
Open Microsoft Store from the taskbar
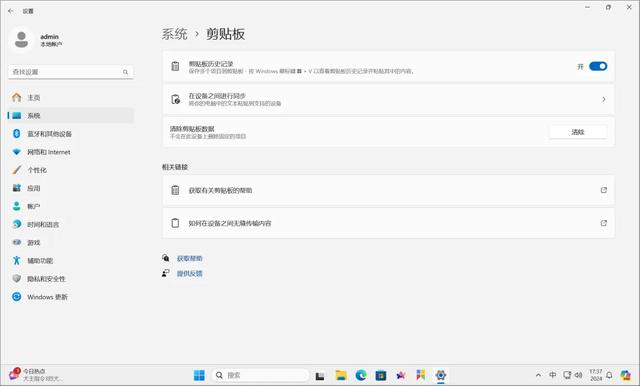click(381, 375)
